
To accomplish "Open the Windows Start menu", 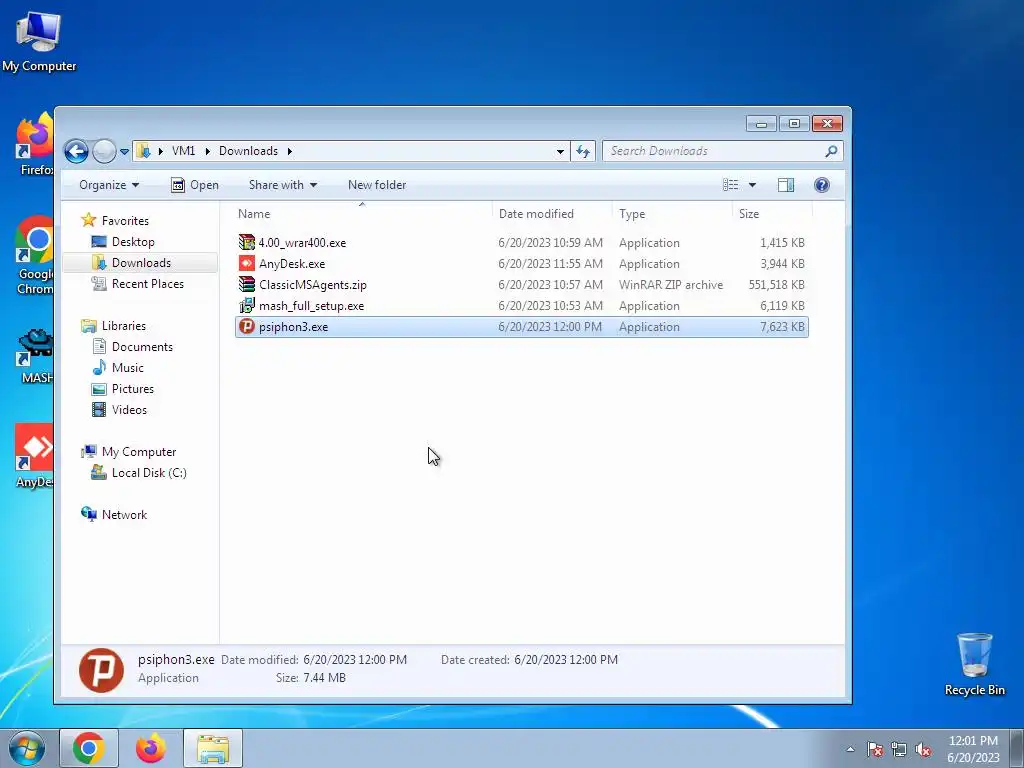I will pyautogui.click(x=27, y=748).
